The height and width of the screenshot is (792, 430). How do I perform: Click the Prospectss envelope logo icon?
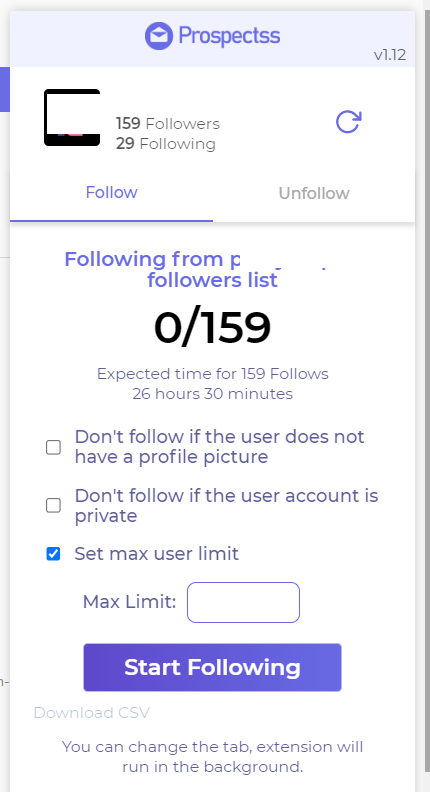159,36
